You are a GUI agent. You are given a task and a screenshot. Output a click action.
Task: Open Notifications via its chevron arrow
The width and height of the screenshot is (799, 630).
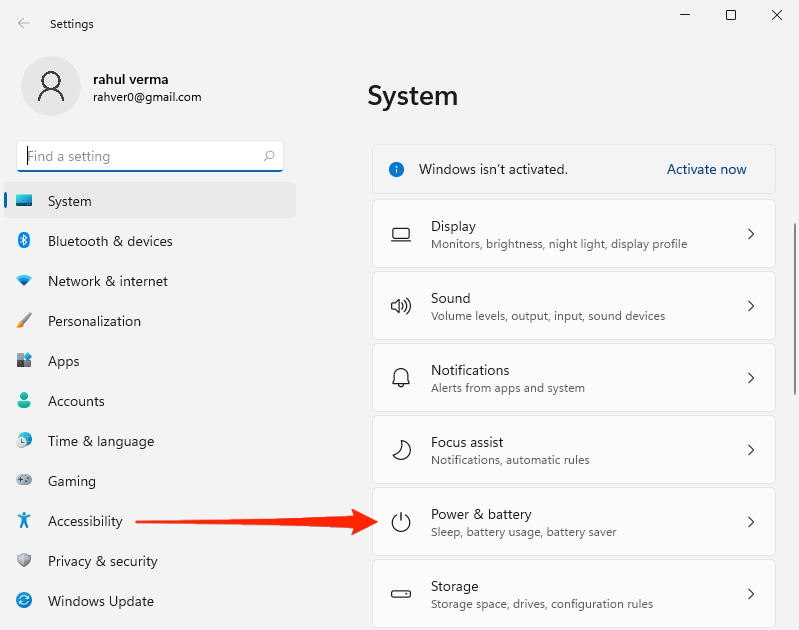click(751, 378)
